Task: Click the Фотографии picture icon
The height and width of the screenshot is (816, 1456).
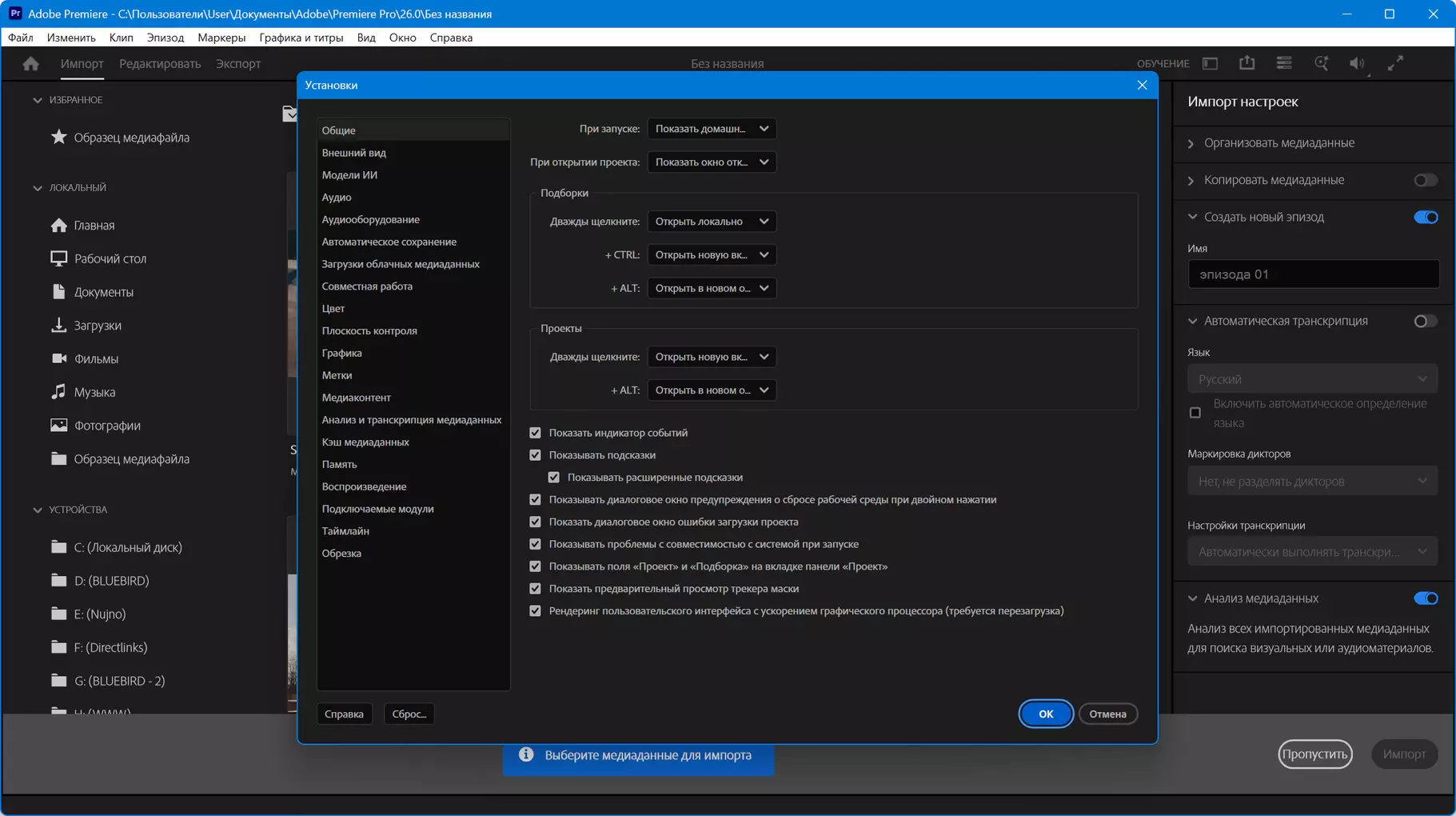Action: coord(58,425)
